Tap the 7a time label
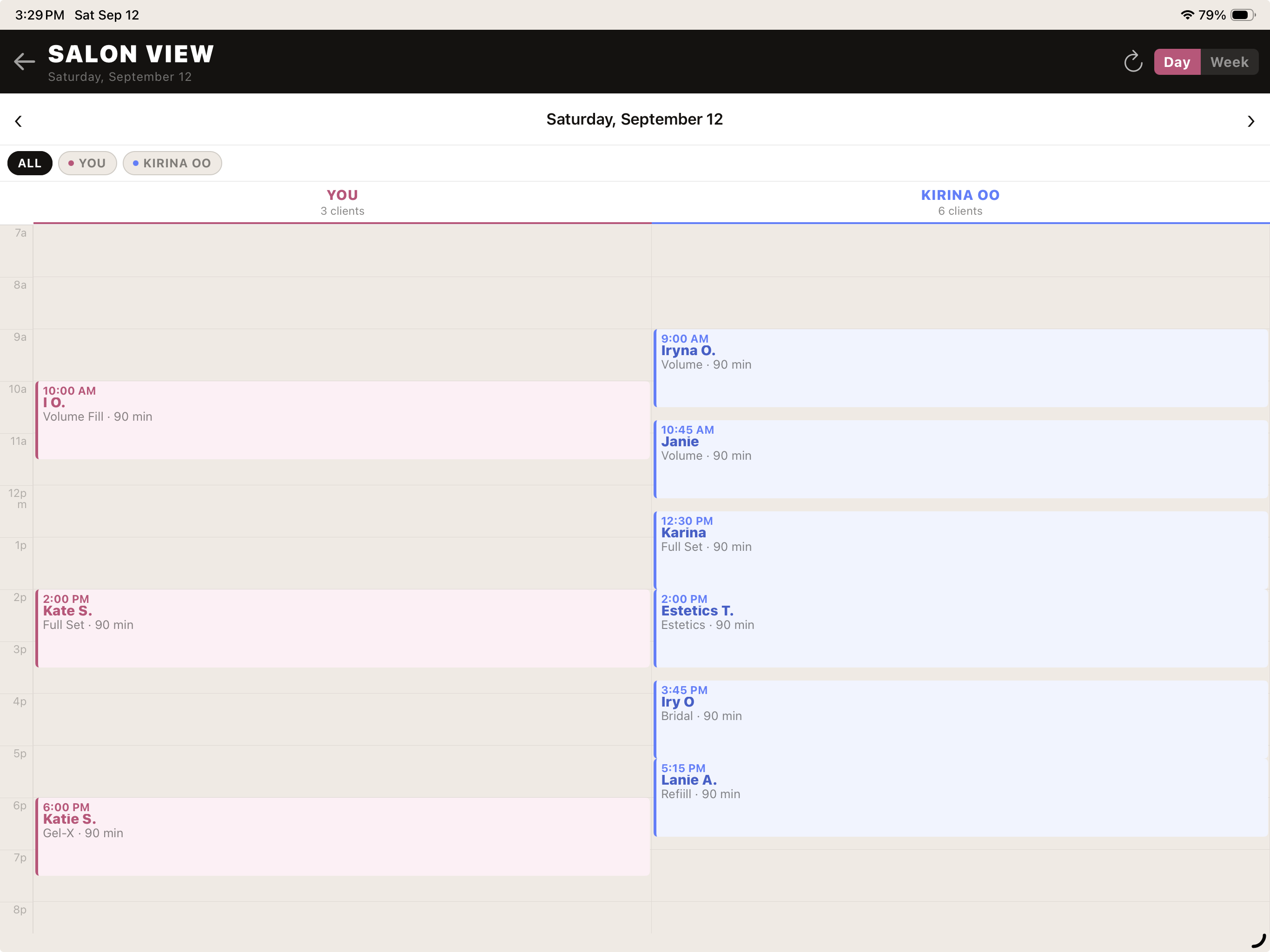 tap(20, 233)
